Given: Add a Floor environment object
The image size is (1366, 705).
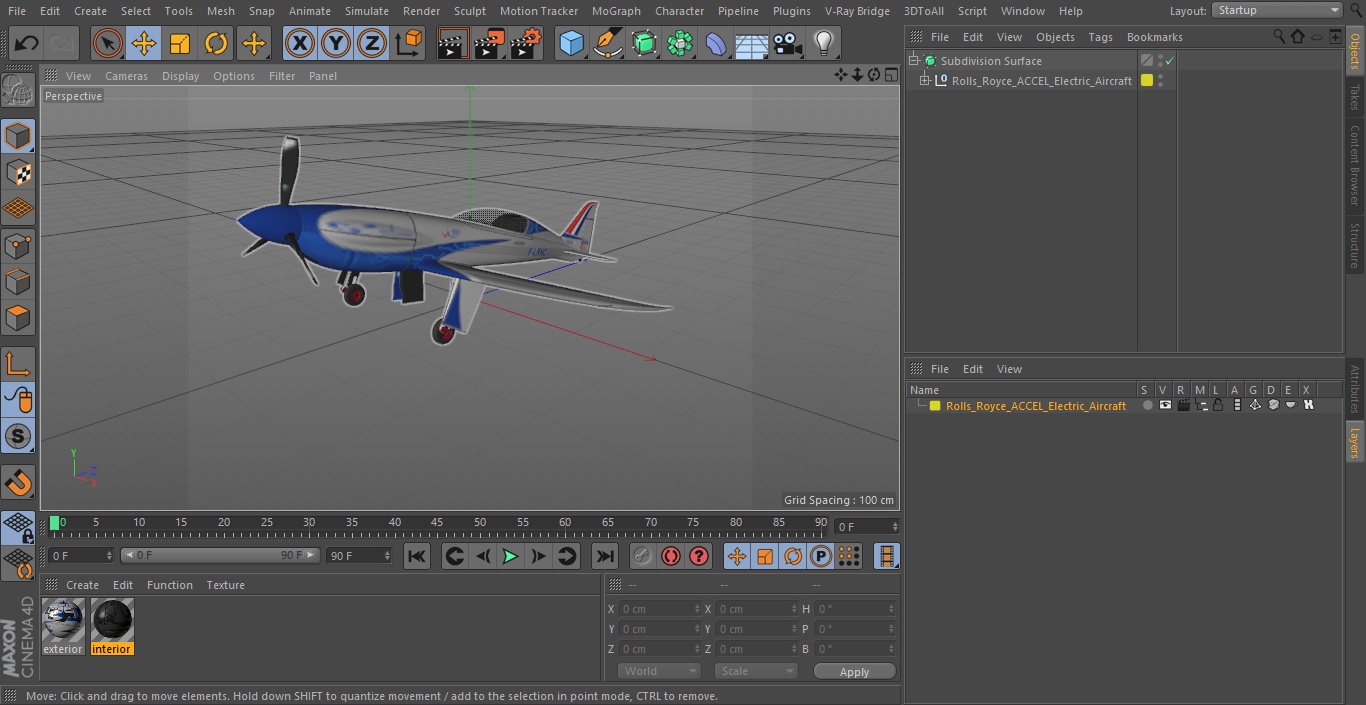Looking at the screenshot, I should (x=752, y=43).
